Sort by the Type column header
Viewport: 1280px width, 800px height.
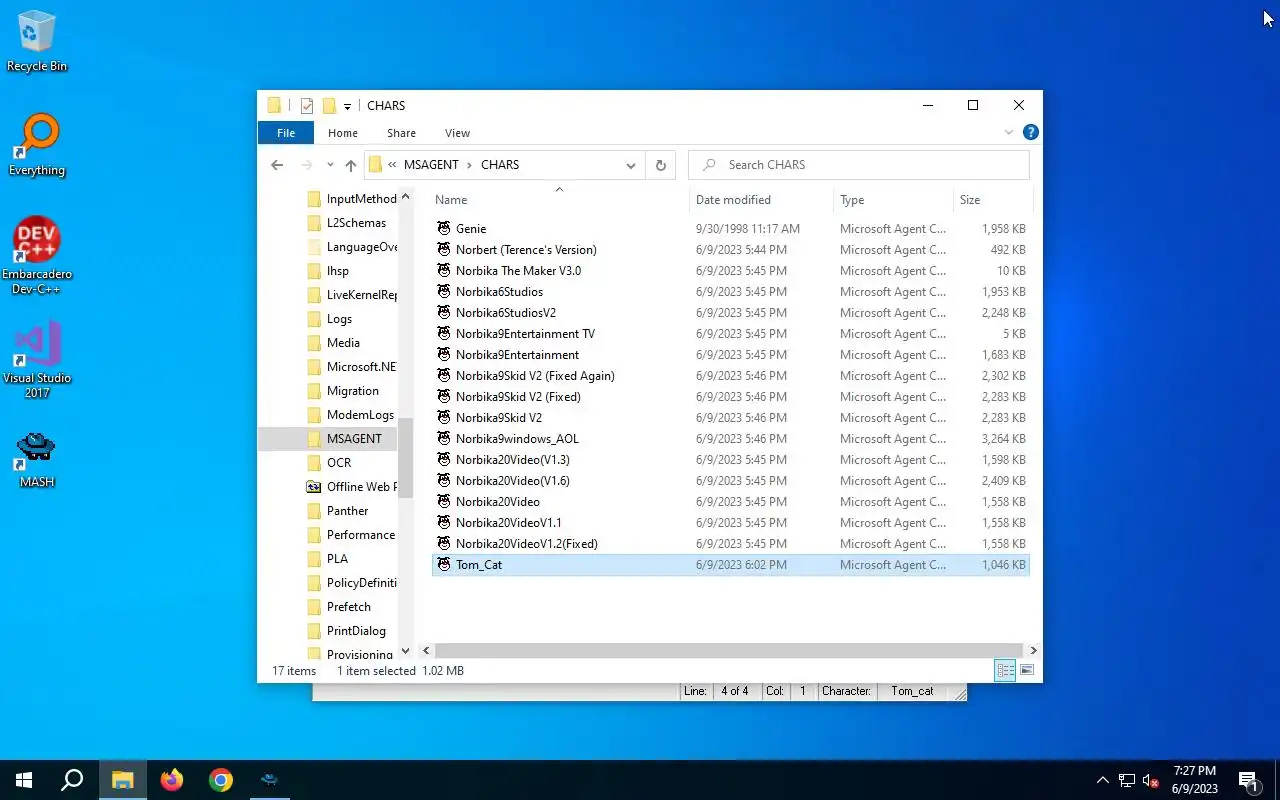click(x=893, y=200)
